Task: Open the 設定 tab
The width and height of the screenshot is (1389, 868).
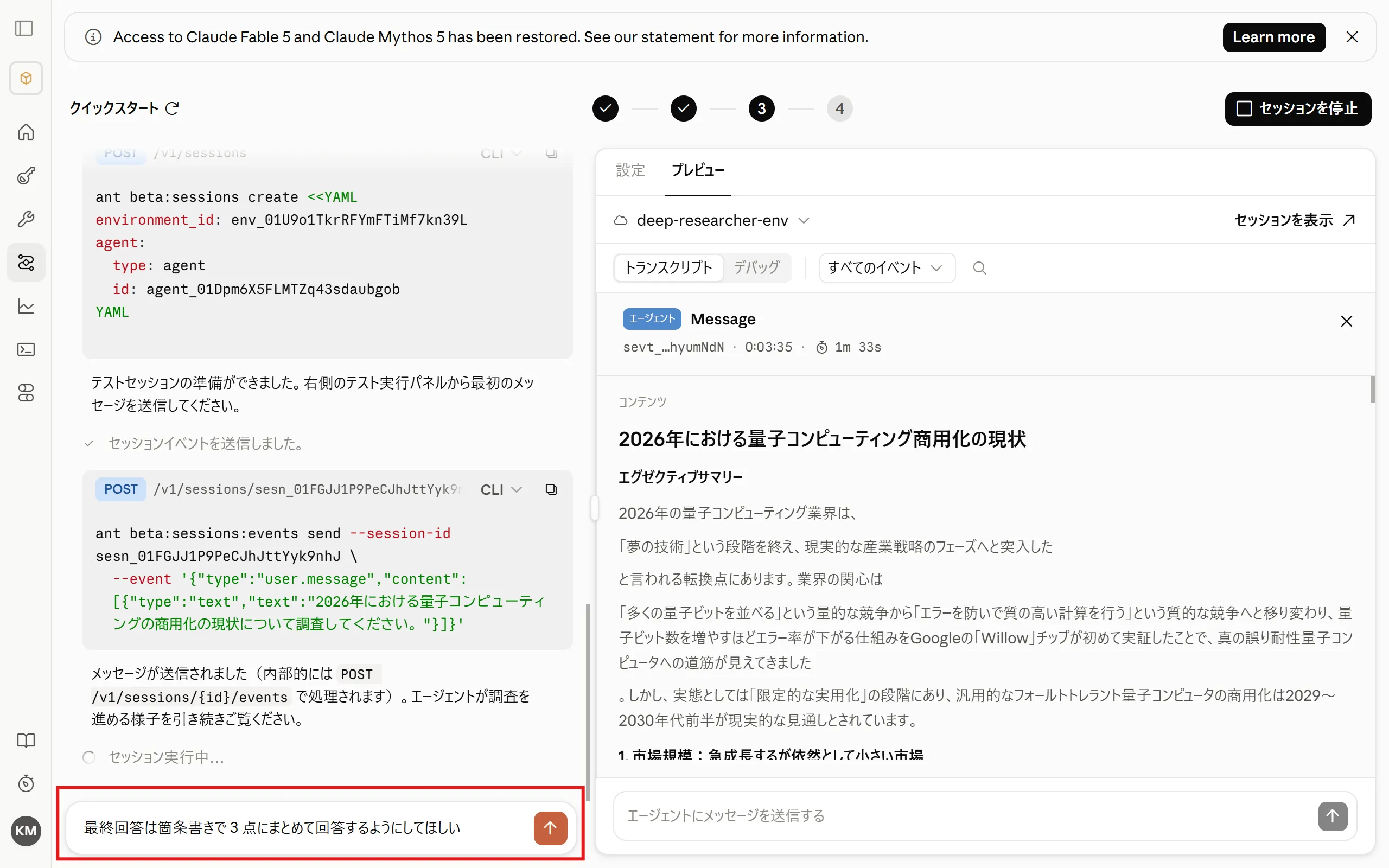Action: (x=630, y=170)
